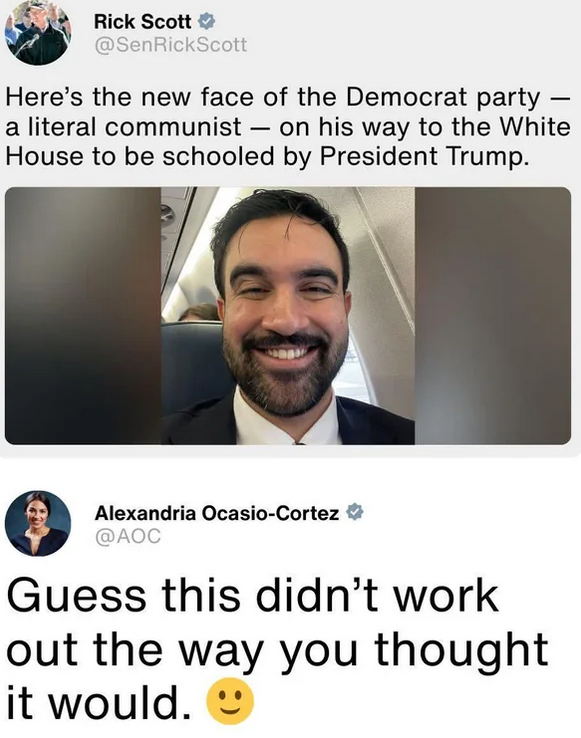Open Rick Scott's profile avatar
Screen dimensions: 581x738
pyautogui.click(x=38, y=32)
